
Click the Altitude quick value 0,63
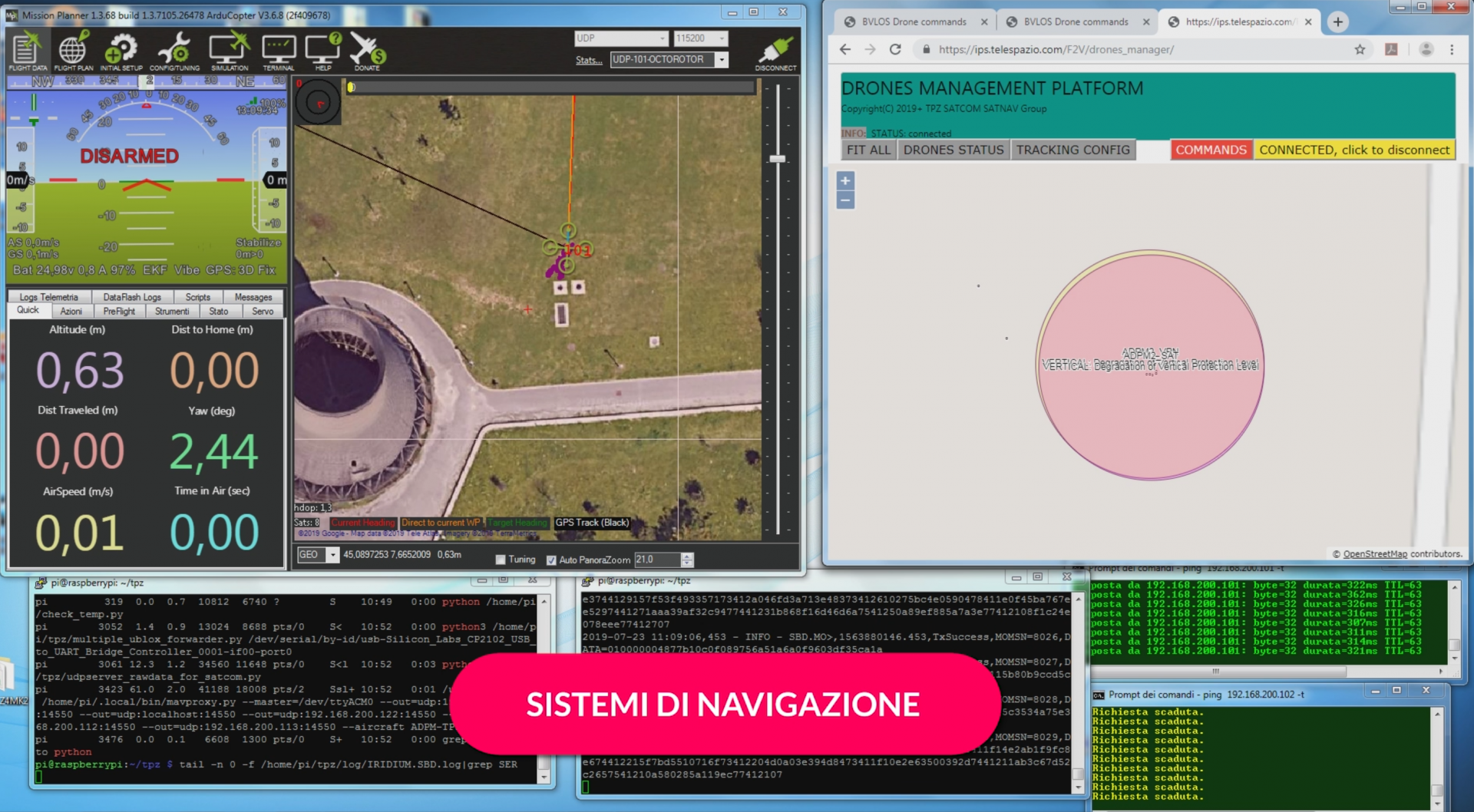tap(80, 371)
